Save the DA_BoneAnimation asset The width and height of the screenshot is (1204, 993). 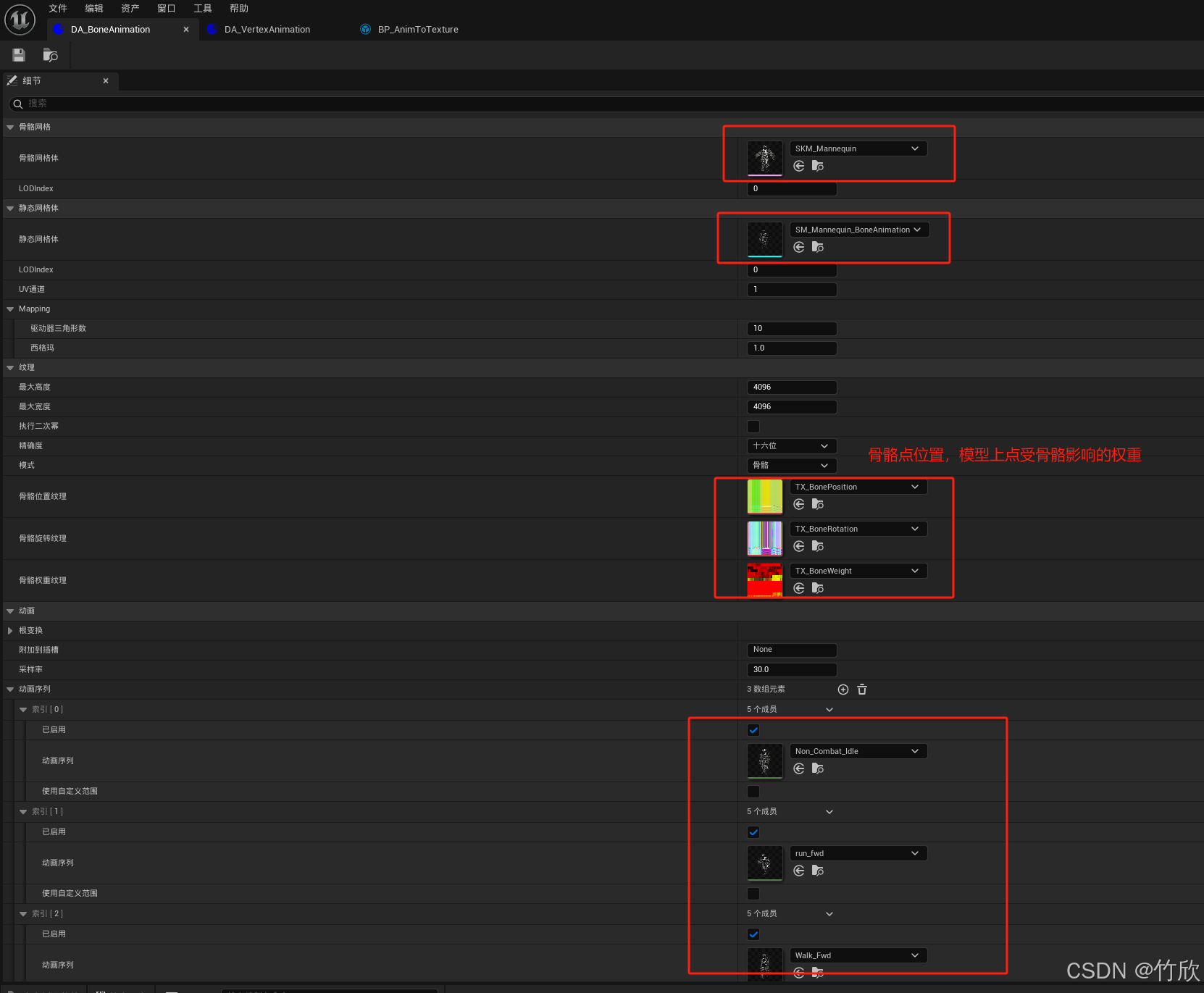[x=18, y=54]
